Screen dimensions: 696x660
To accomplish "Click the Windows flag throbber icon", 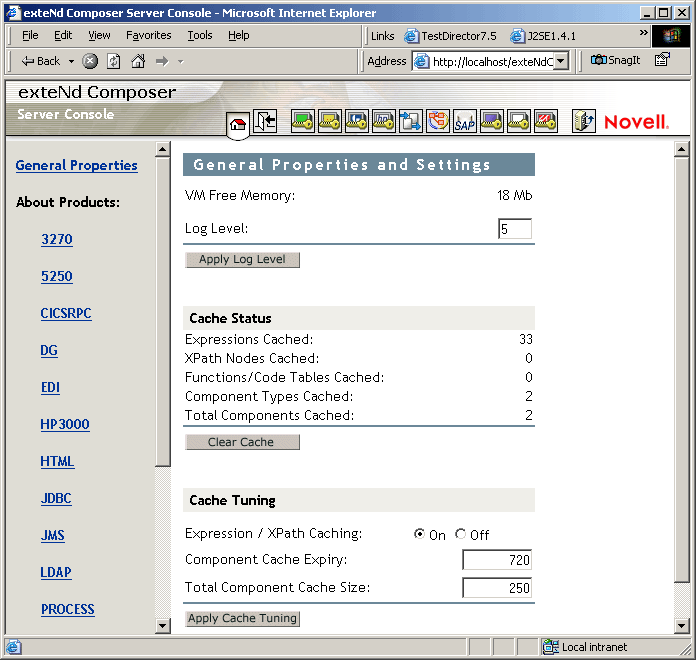I will [x=672, y=36].
